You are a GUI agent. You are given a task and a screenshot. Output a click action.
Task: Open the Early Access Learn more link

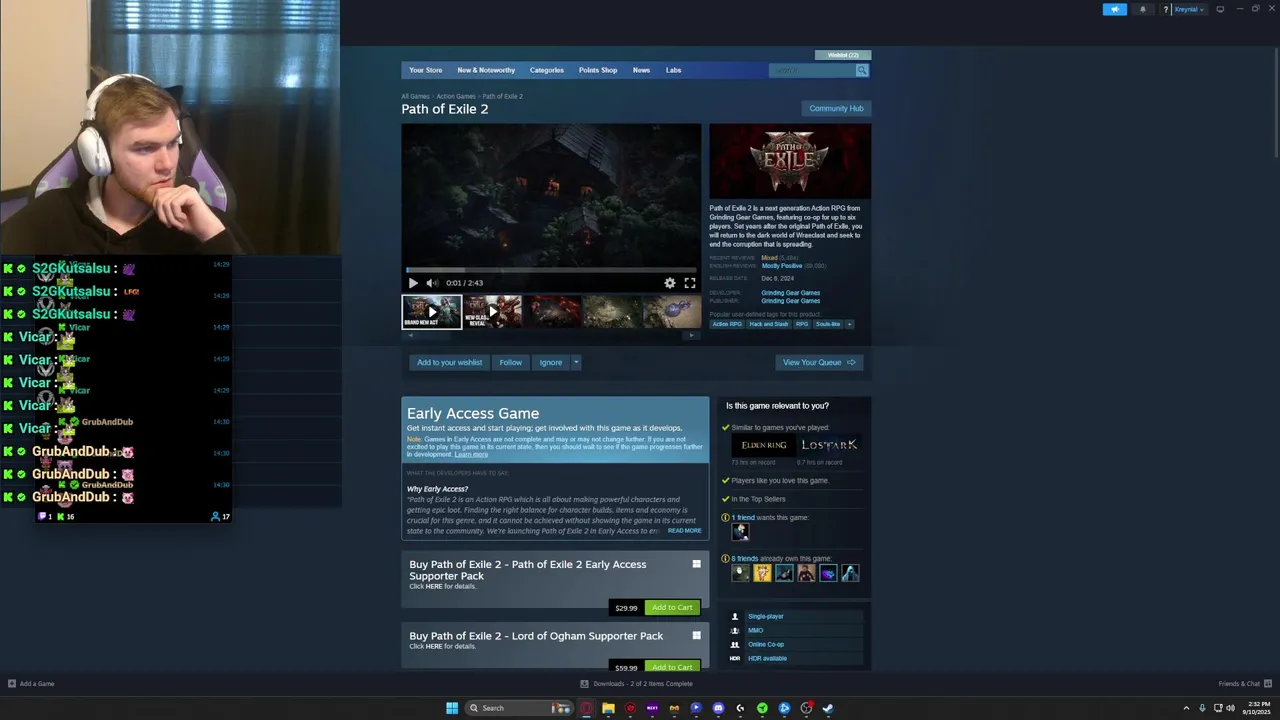point(471,454)
